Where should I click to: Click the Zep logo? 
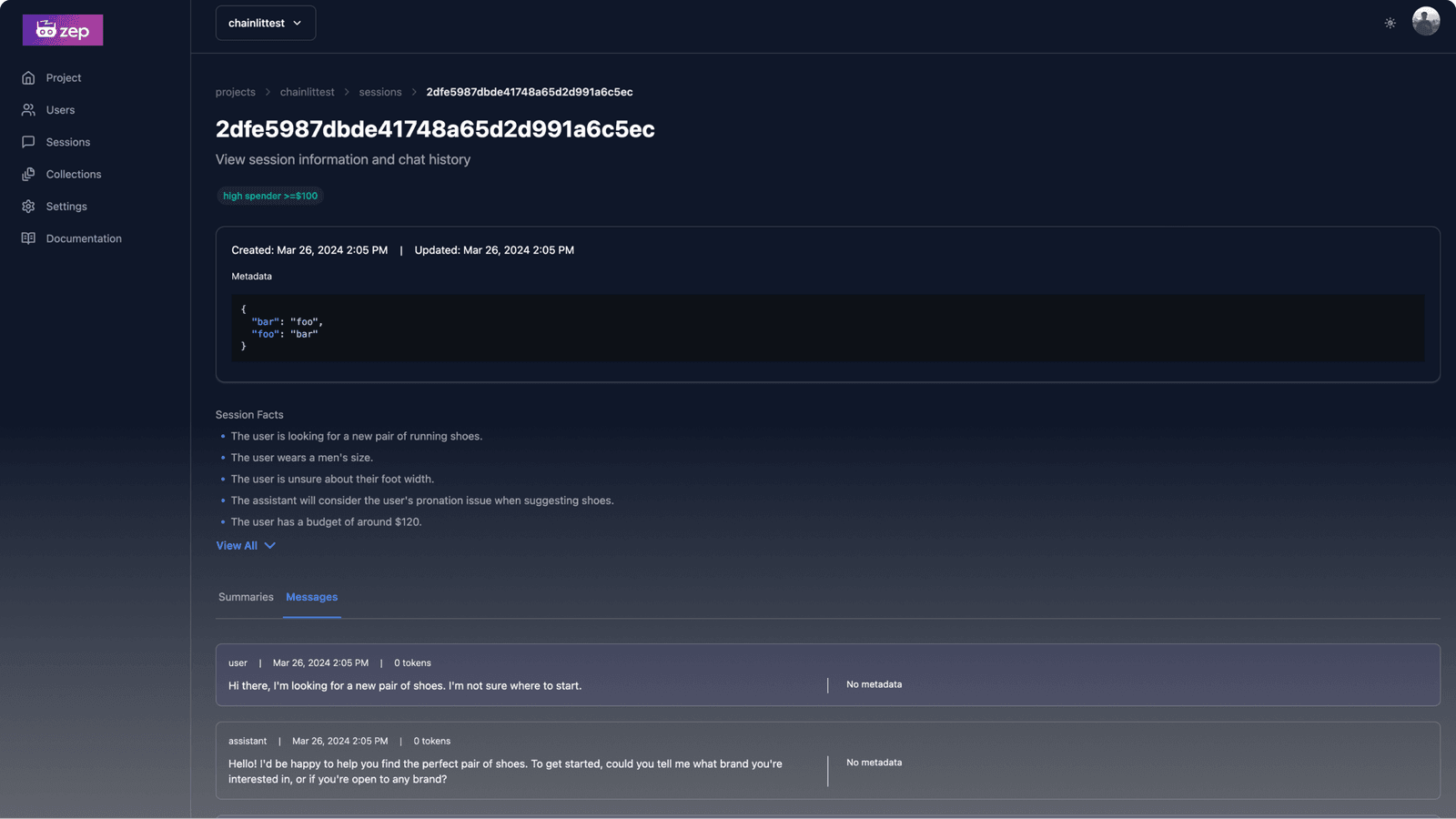click(x=62, y=29)
